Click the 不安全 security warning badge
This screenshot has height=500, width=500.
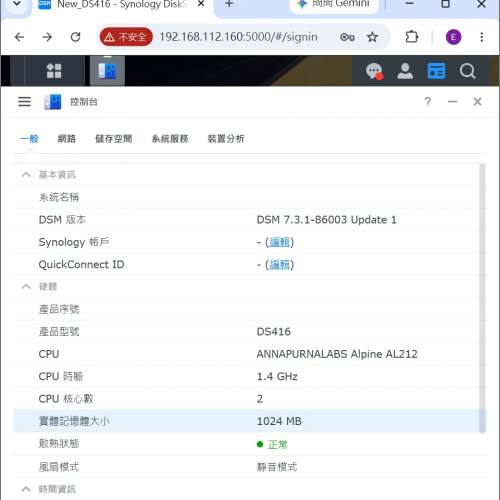tap(126, 37)
